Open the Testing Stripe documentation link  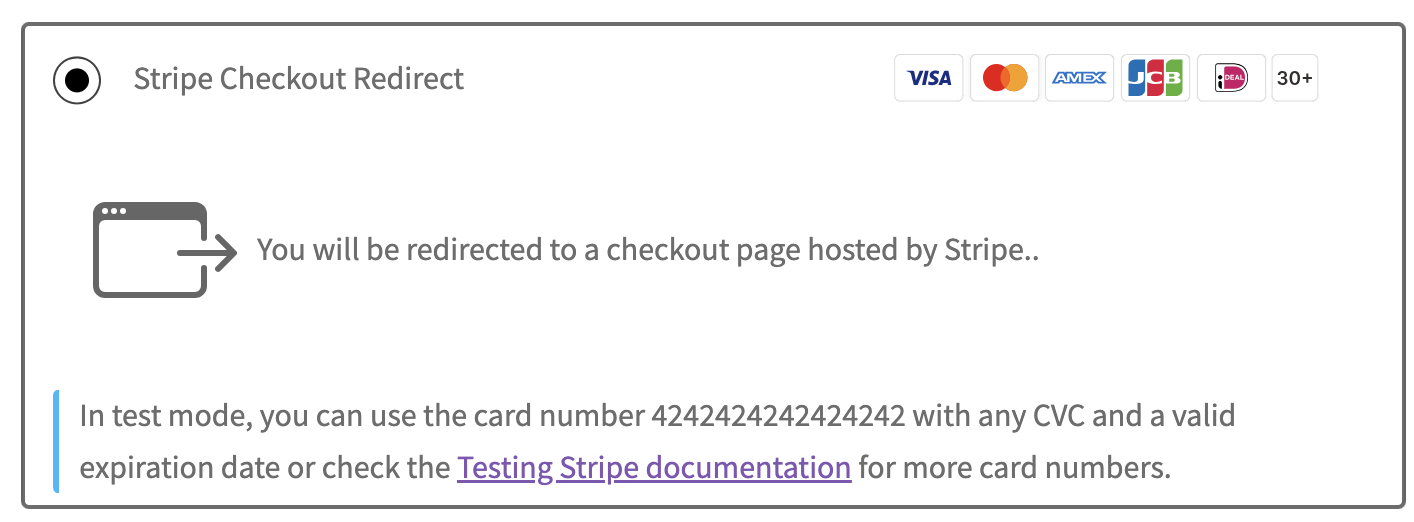tap(654, 467)
